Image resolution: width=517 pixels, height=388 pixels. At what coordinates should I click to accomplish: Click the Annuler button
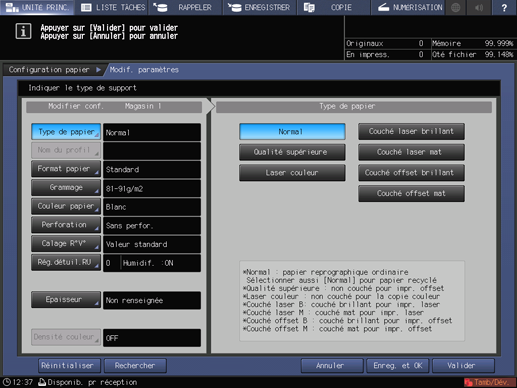tap(332, 366)
